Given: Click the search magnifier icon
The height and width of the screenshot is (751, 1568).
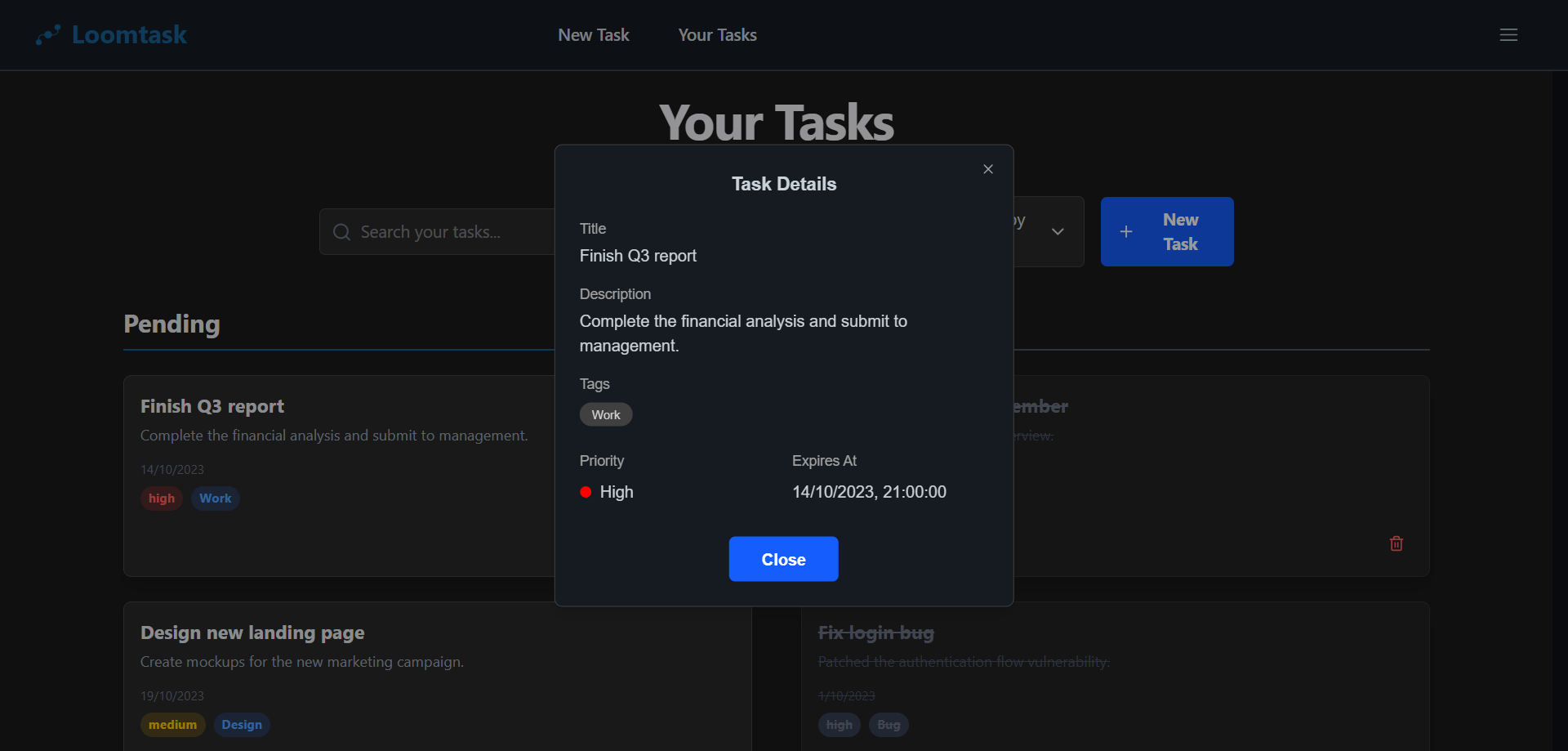Looking at the screenshot, I should (x=342, y=232).
